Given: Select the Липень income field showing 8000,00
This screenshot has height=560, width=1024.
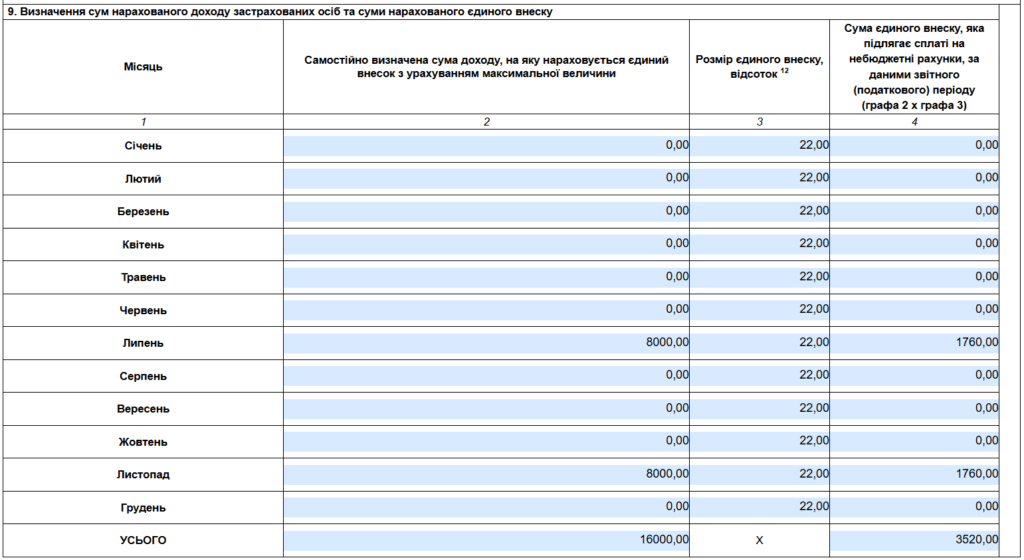Looking at the screenshot, I should [x=486, y=342].
